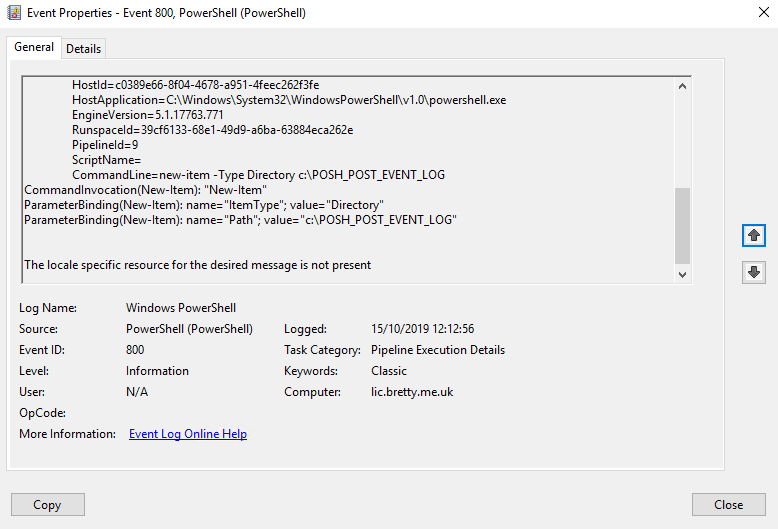Go to the next event with down arrow

pyautogui.click(x=754, y=272)
